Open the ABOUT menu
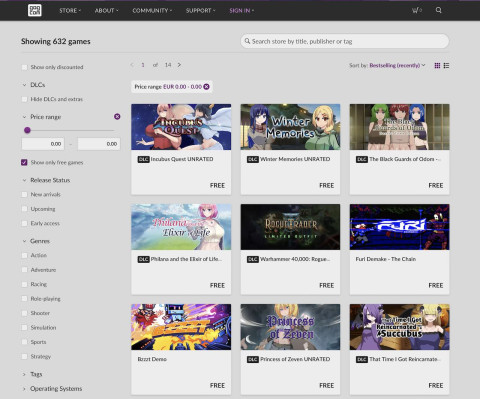The height and width of the screenshot is (399, 480). coord(106,10)
